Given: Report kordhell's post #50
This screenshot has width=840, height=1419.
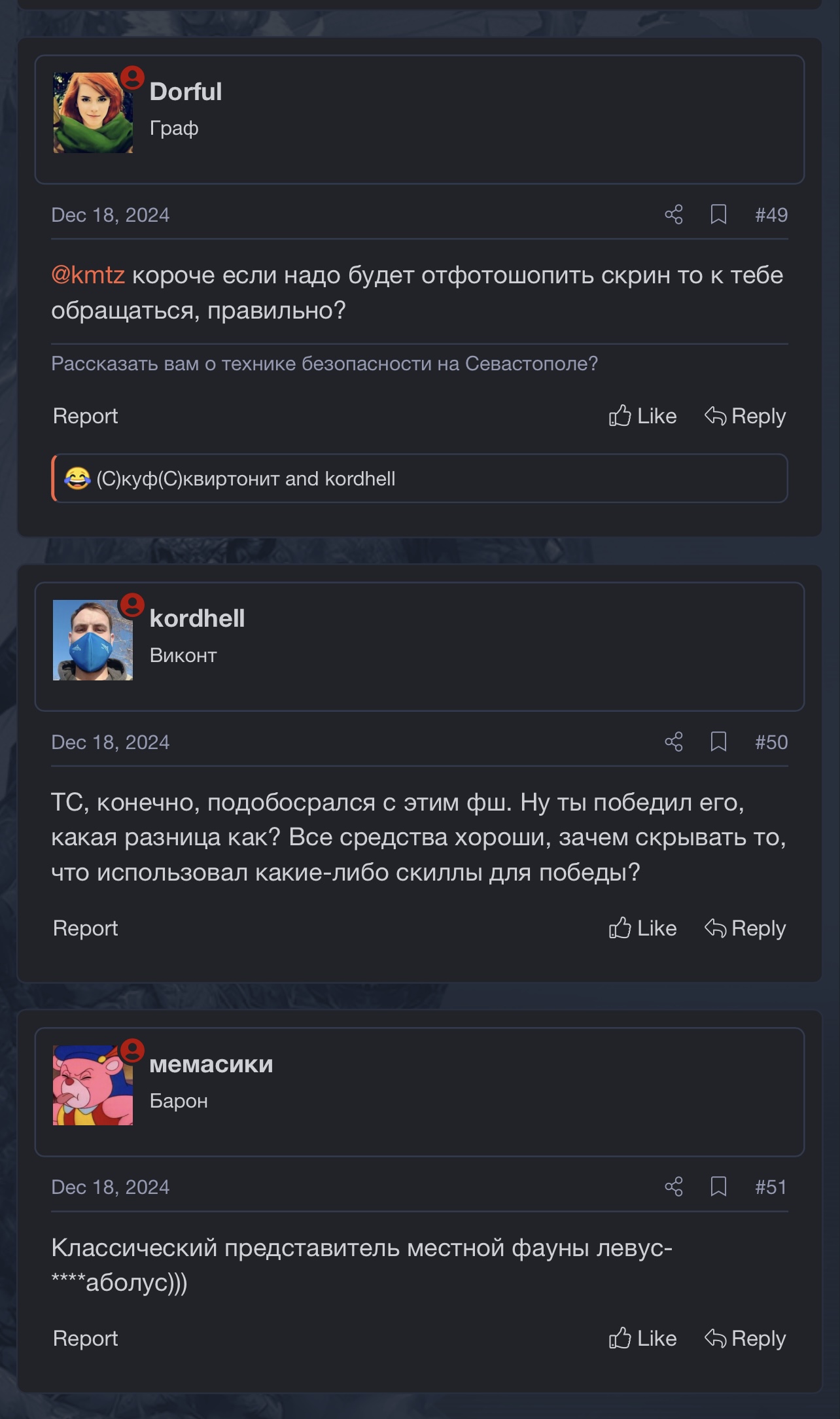Looking at the screenshot, I should click(x=85, y=928).
